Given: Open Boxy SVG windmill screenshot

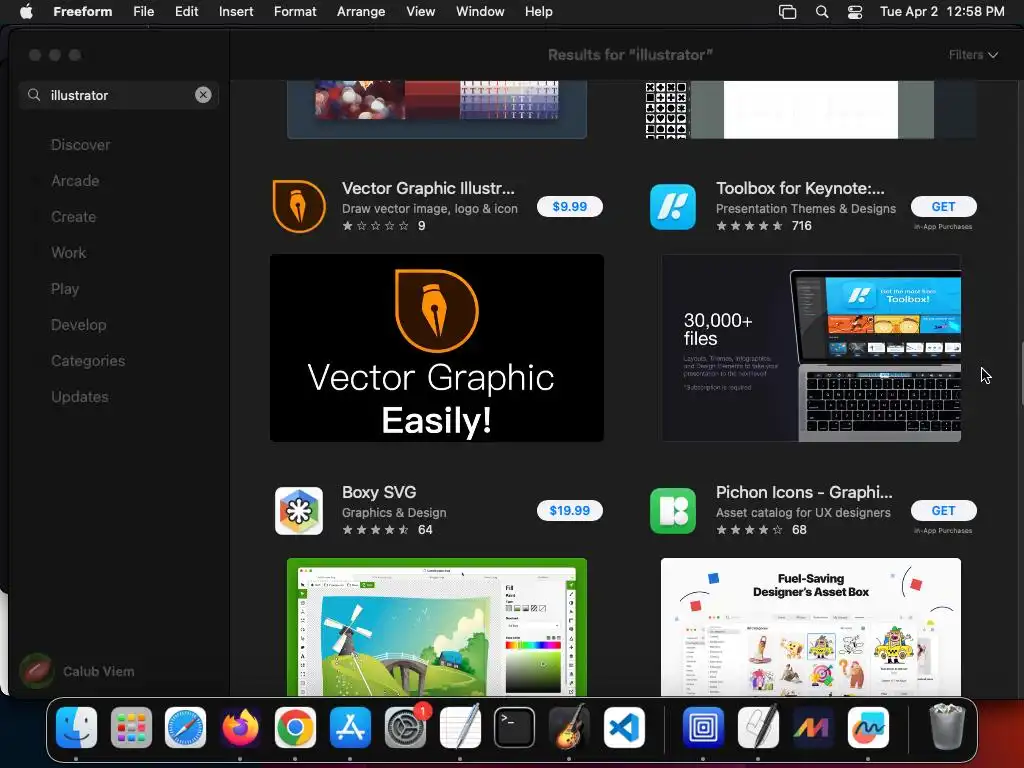Looking at the screenshot, I should click(x=437, y=627).
